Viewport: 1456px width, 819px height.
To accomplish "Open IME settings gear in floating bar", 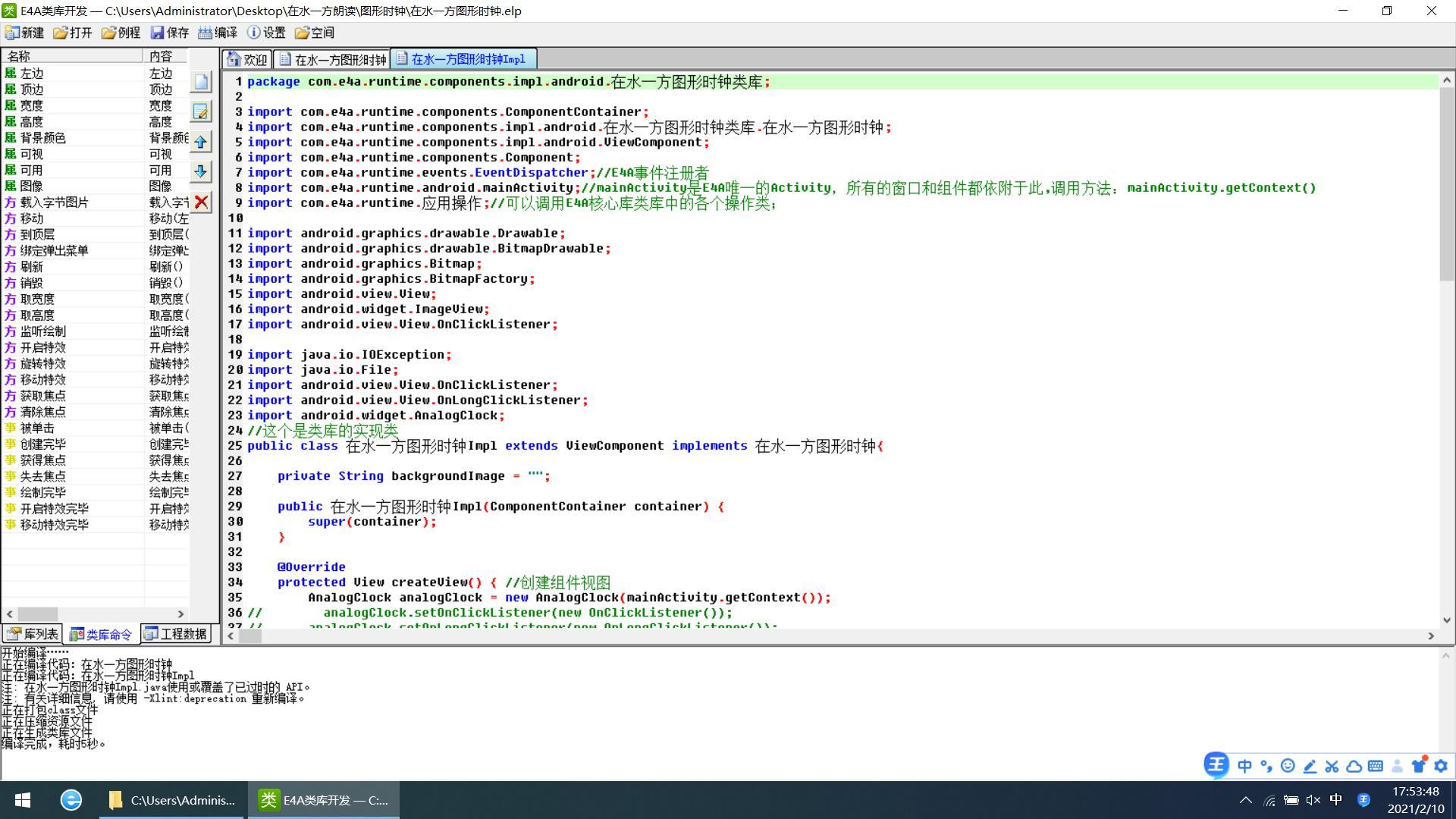I will (1441, 766).
